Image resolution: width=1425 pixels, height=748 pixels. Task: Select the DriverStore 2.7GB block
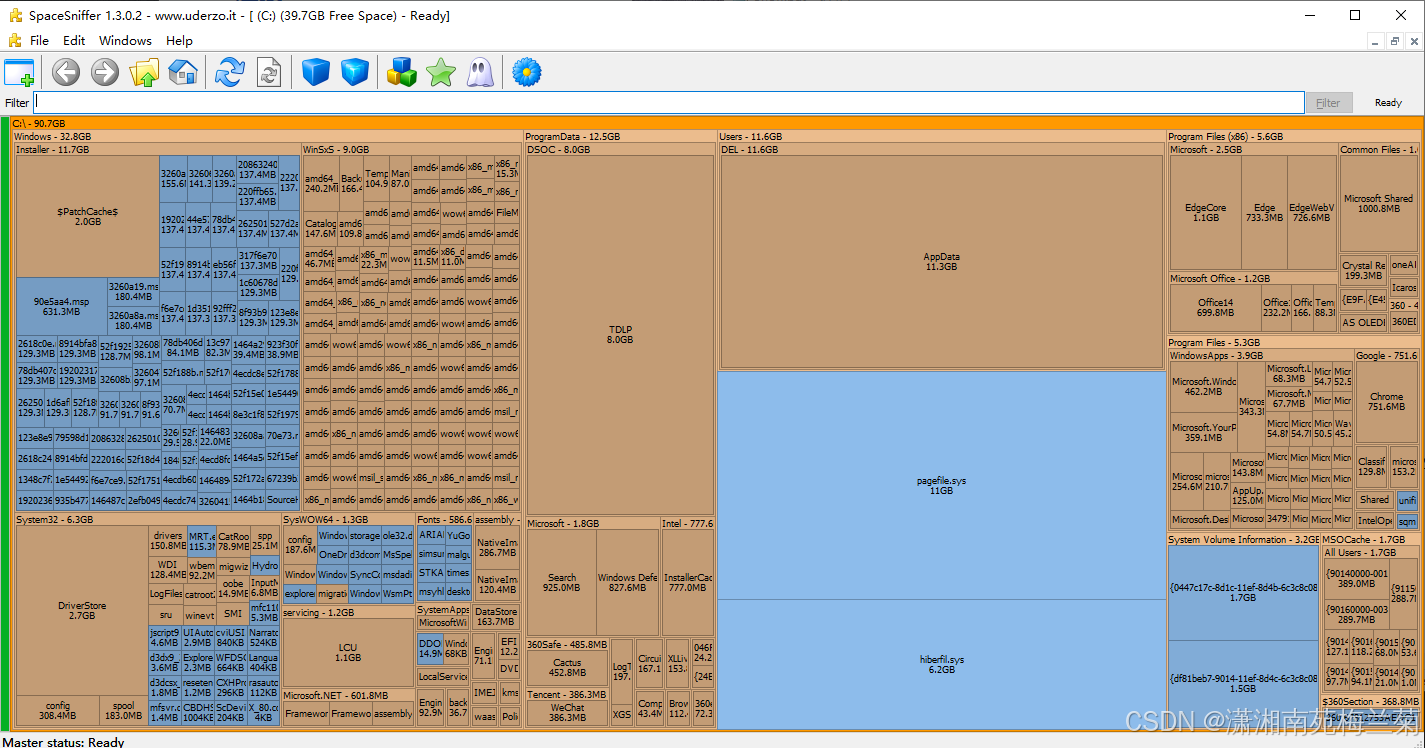(82, 610)
